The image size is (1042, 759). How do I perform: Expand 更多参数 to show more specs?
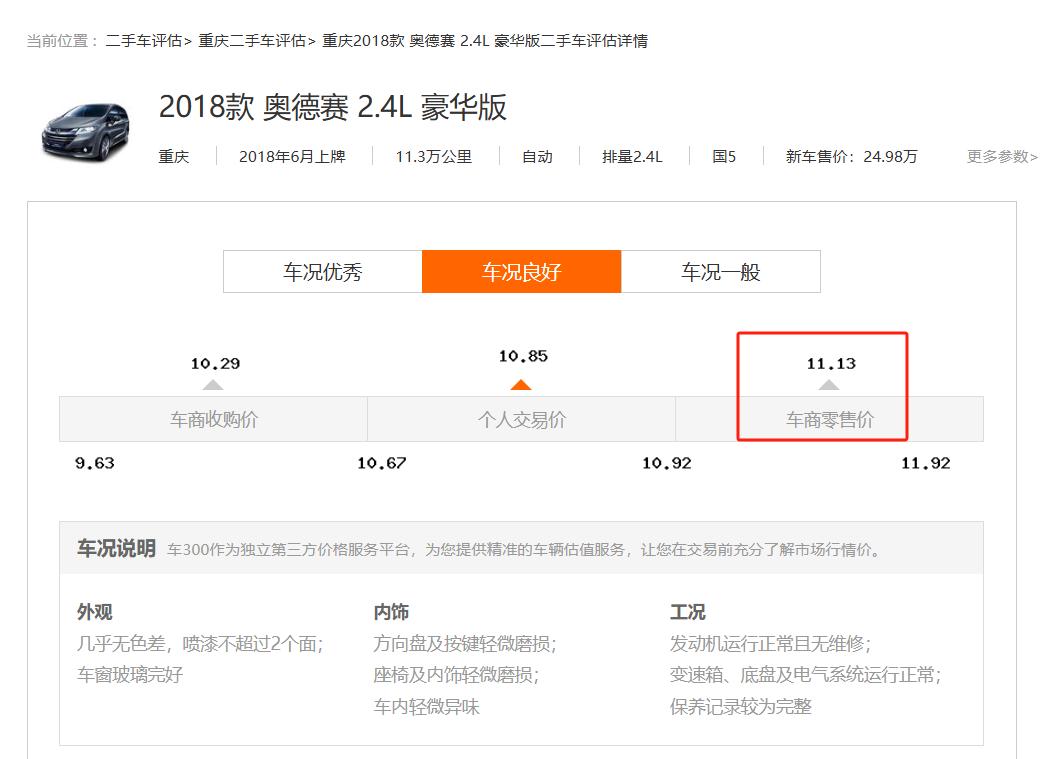point(1001,157)
